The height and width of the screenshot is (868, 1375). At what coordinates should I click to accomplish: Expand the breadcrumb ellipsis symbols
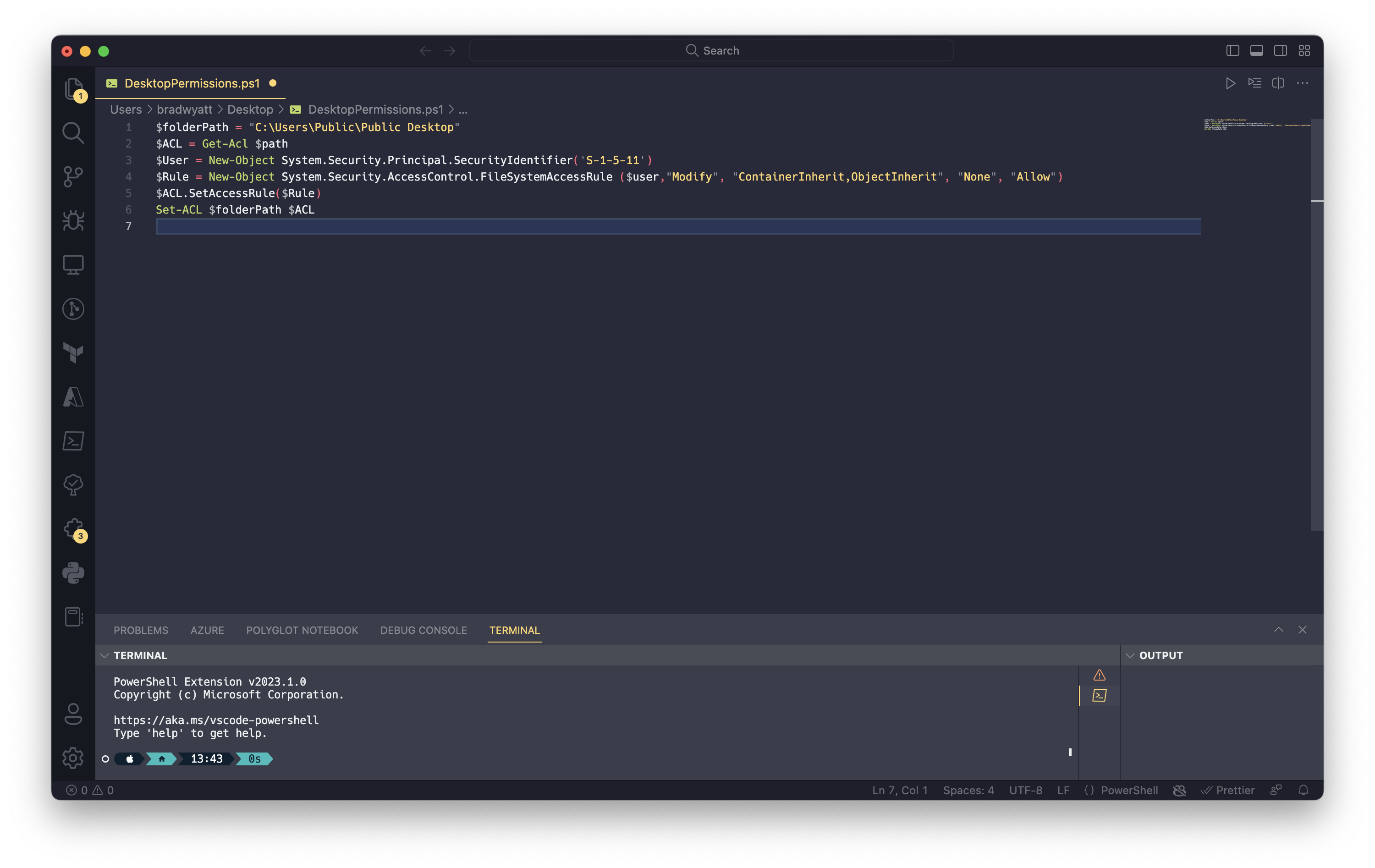coord(463,110)
